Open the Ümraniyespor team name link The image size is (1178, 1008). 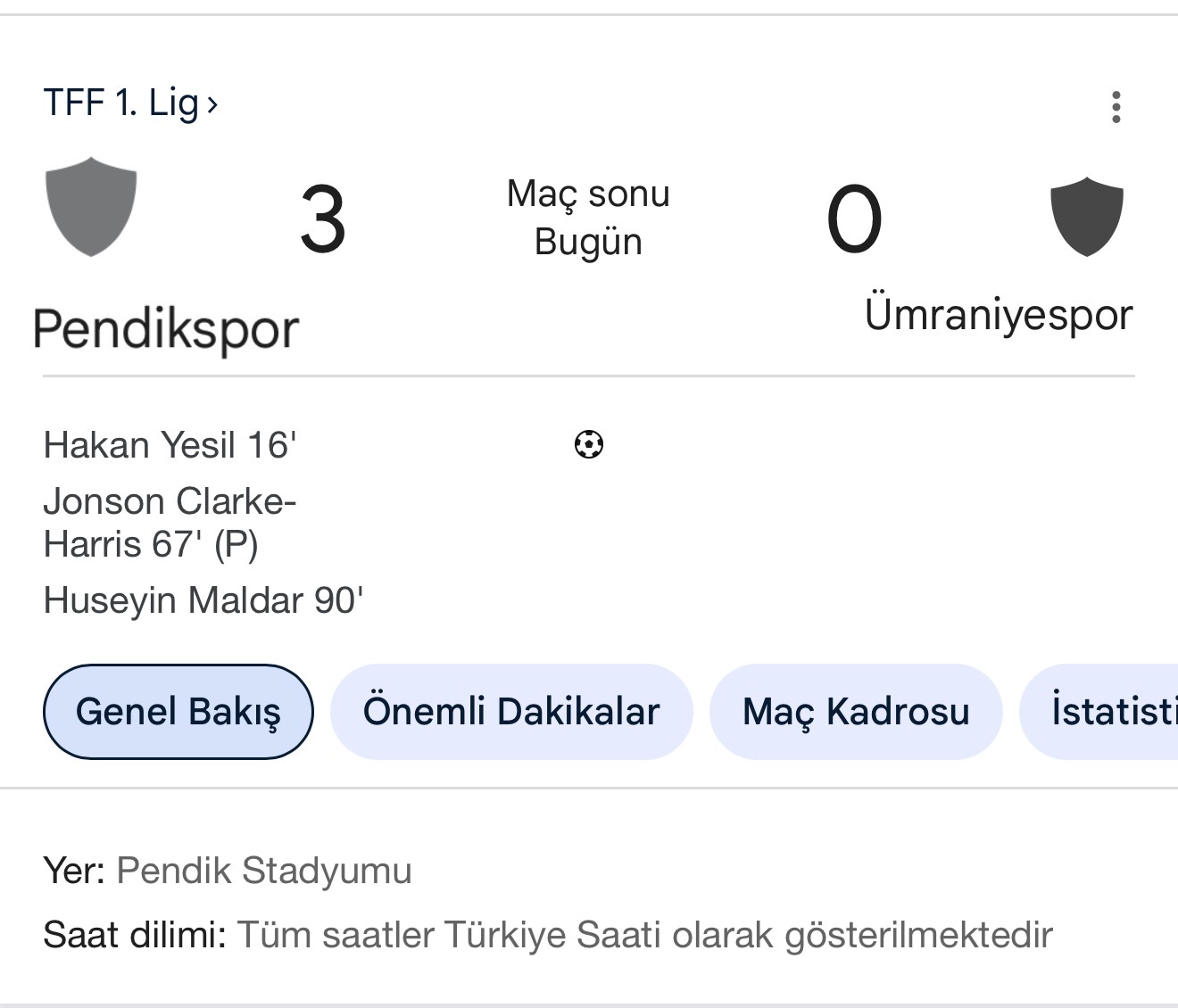click(999, 315)
